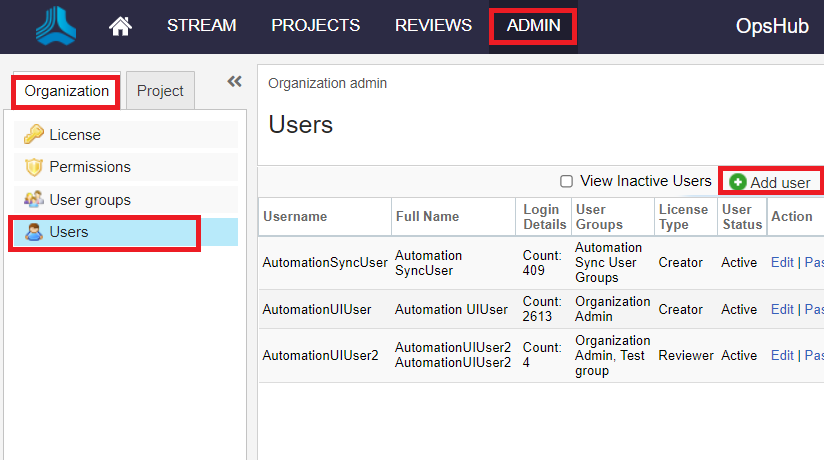Click the green plus Add user icon

coord(738,182)
